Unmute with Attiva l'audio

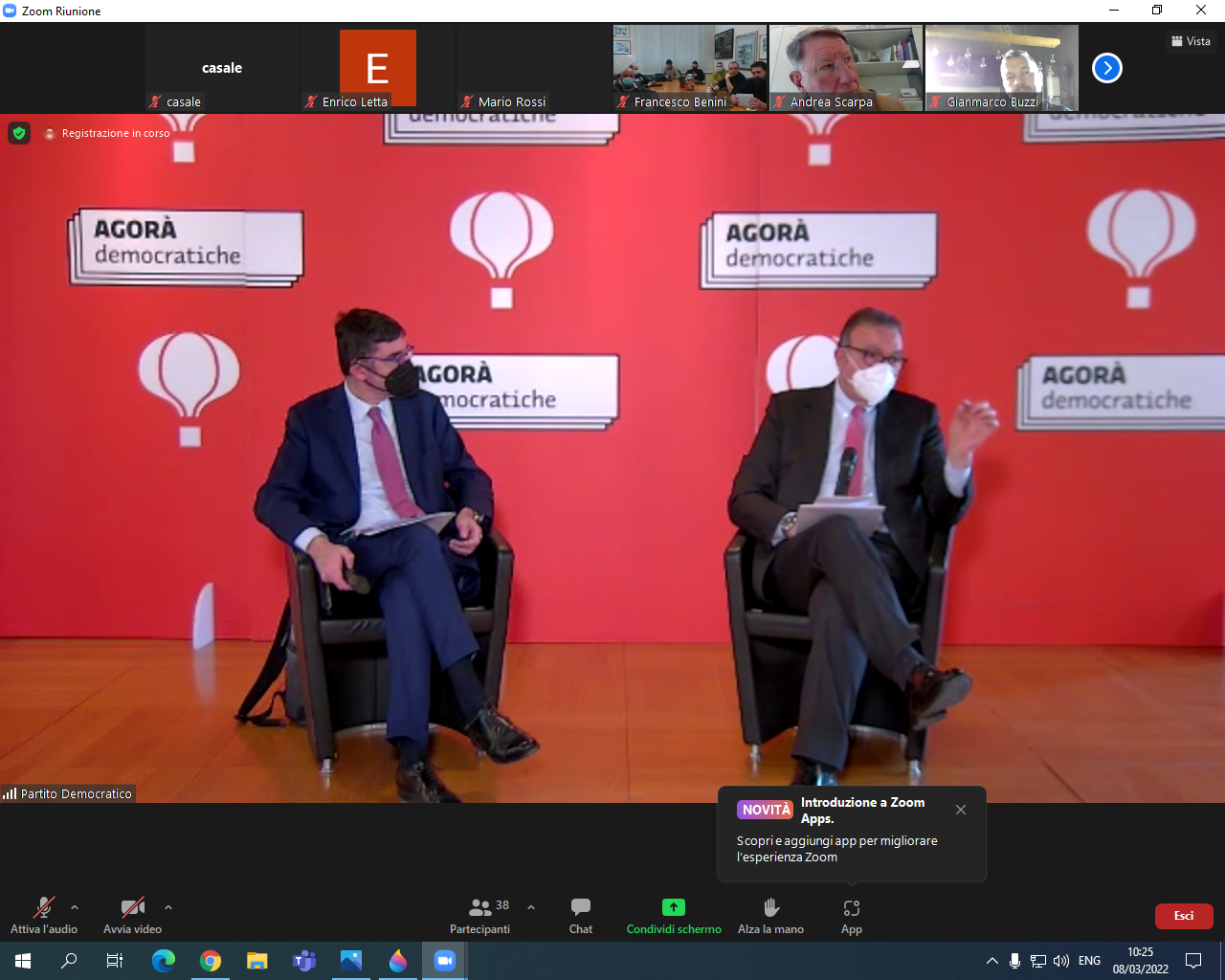pyautogui.click(x=44, y=915)
